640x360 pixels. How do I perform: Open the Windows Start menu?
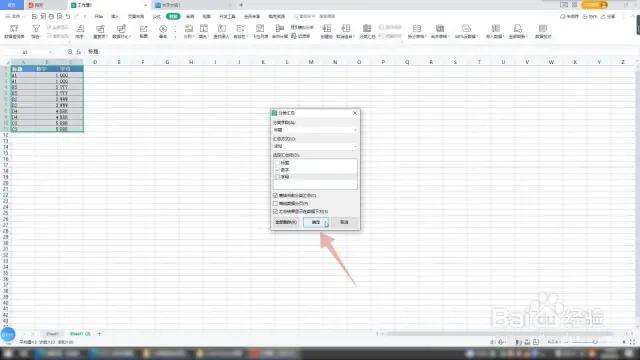coord(8,353)
